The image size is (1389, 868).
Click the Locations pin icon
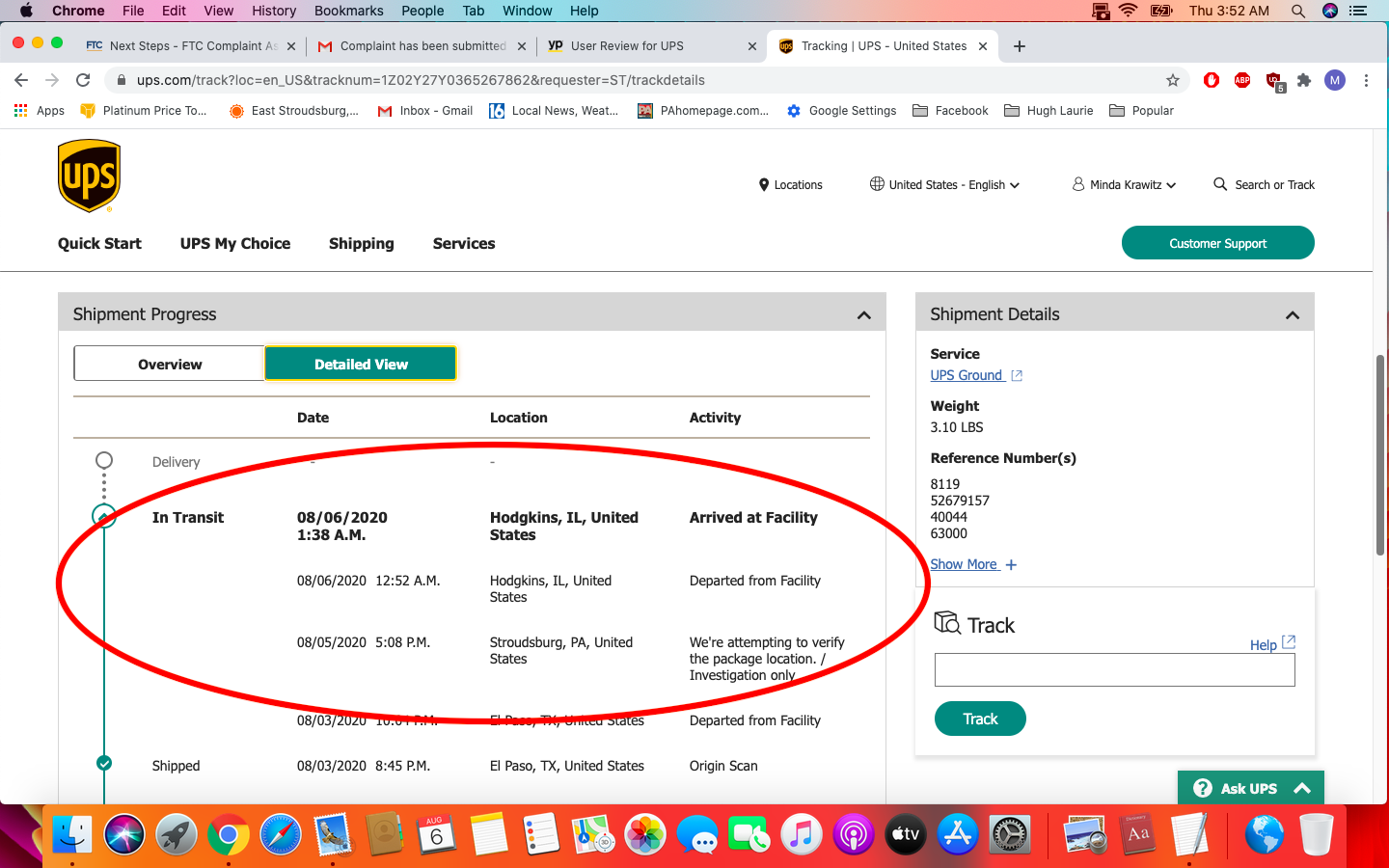(764, 185)
